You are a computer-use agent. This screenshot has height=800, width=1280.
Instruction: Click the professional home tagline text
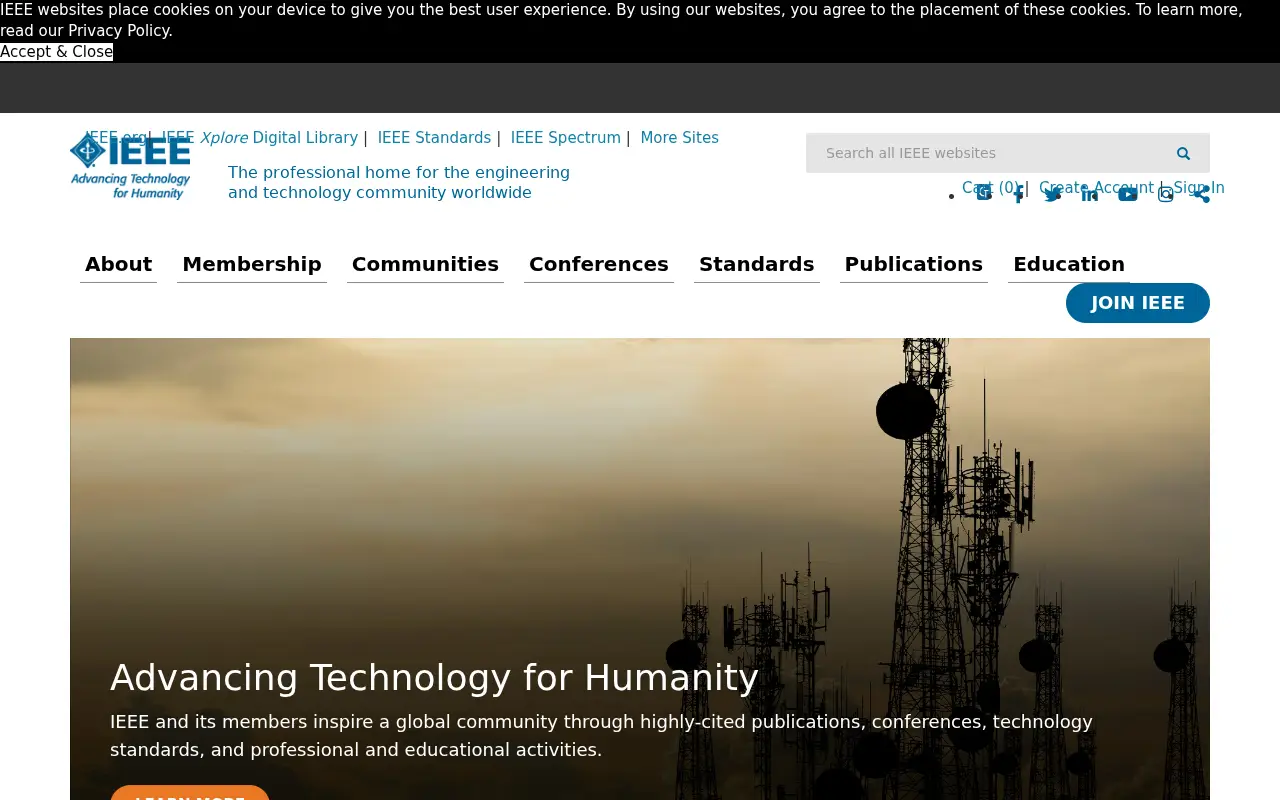[399, 183]
